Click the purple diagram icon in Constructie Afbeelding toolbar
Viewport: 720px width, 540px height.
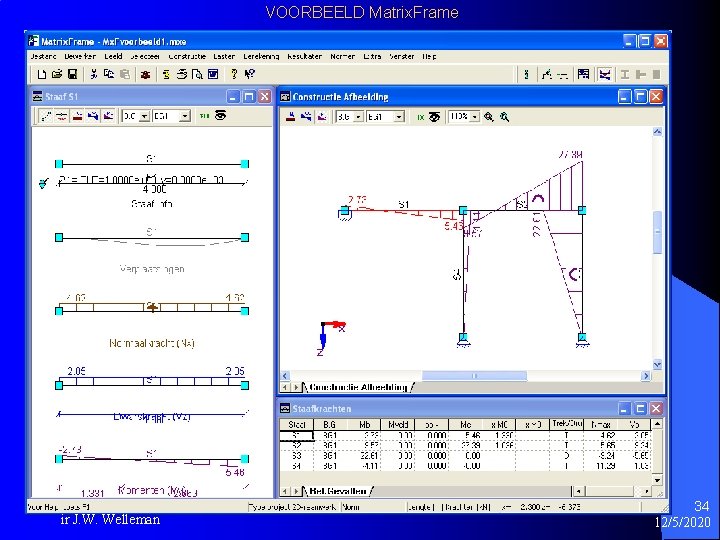click(x=321, y=117)
